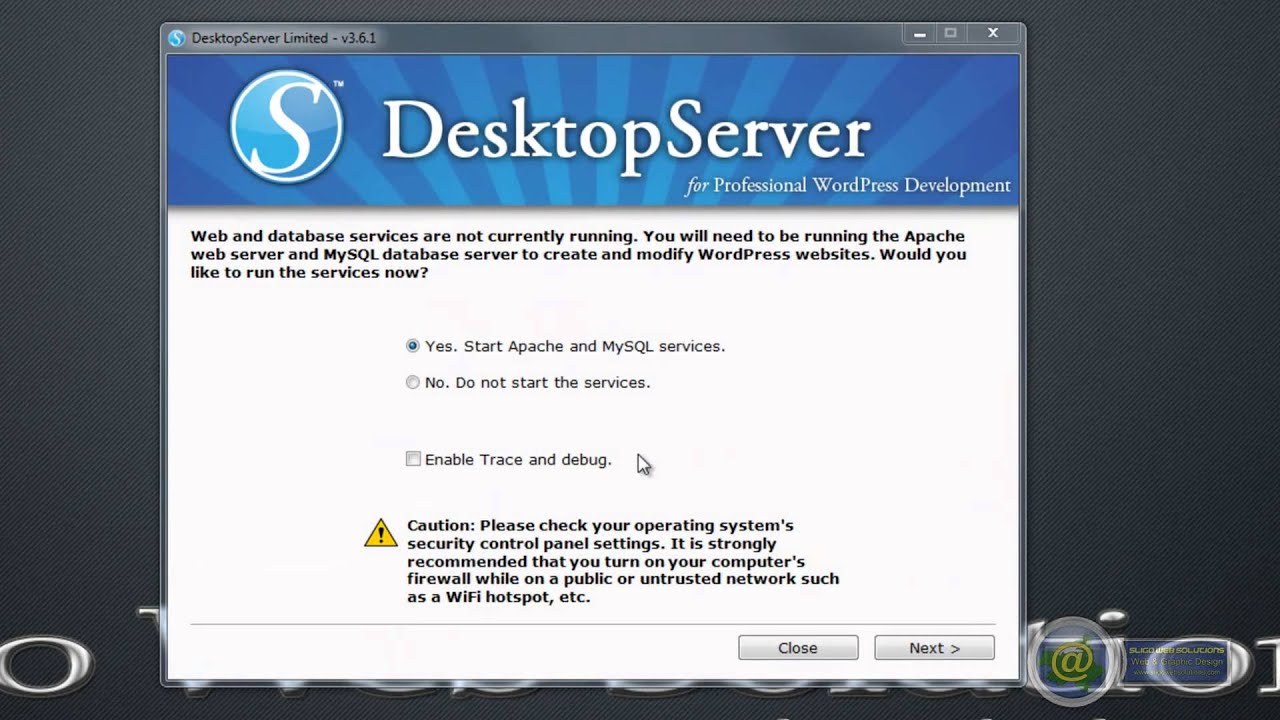Maximize the DesktopServer window

950,34
